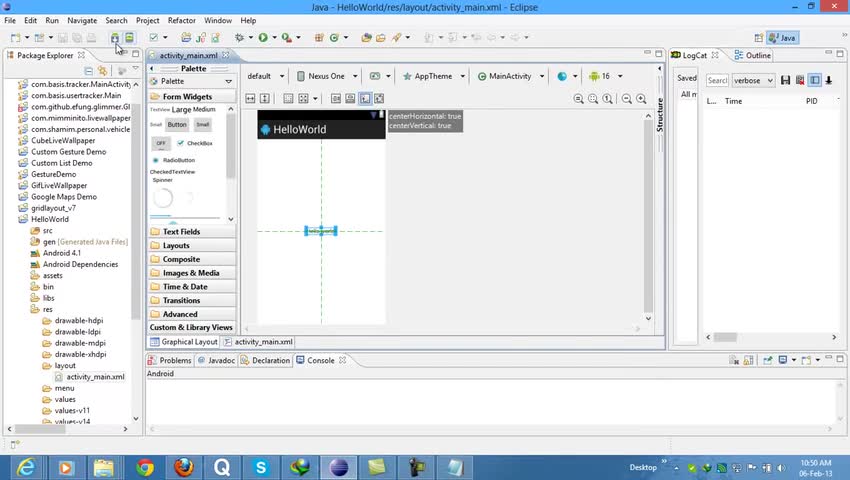Click the green Run button in toolbar

(x=263, y=37)
